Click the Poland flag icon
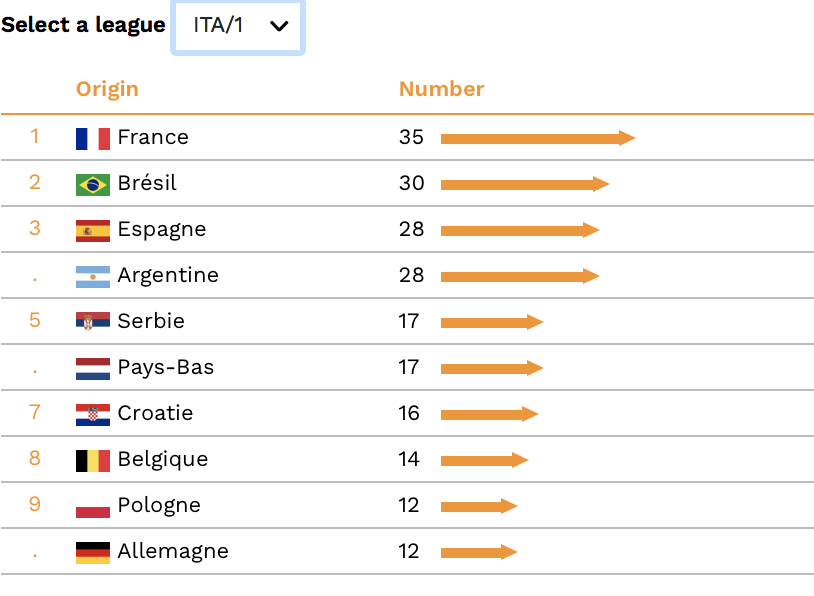This screenshot has height=596, width=814. [x=93, y=507]
